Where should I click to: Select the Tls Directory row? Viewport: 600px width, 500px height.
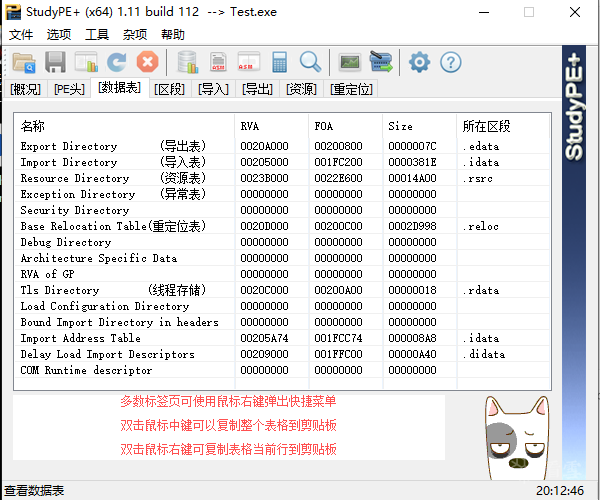[x=282, y=290]
